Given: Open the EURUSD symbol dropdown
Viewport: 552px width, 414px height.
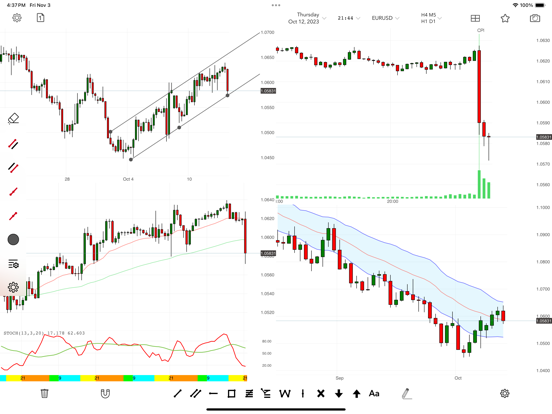Looking at the screenshot, I should point(385,18).
